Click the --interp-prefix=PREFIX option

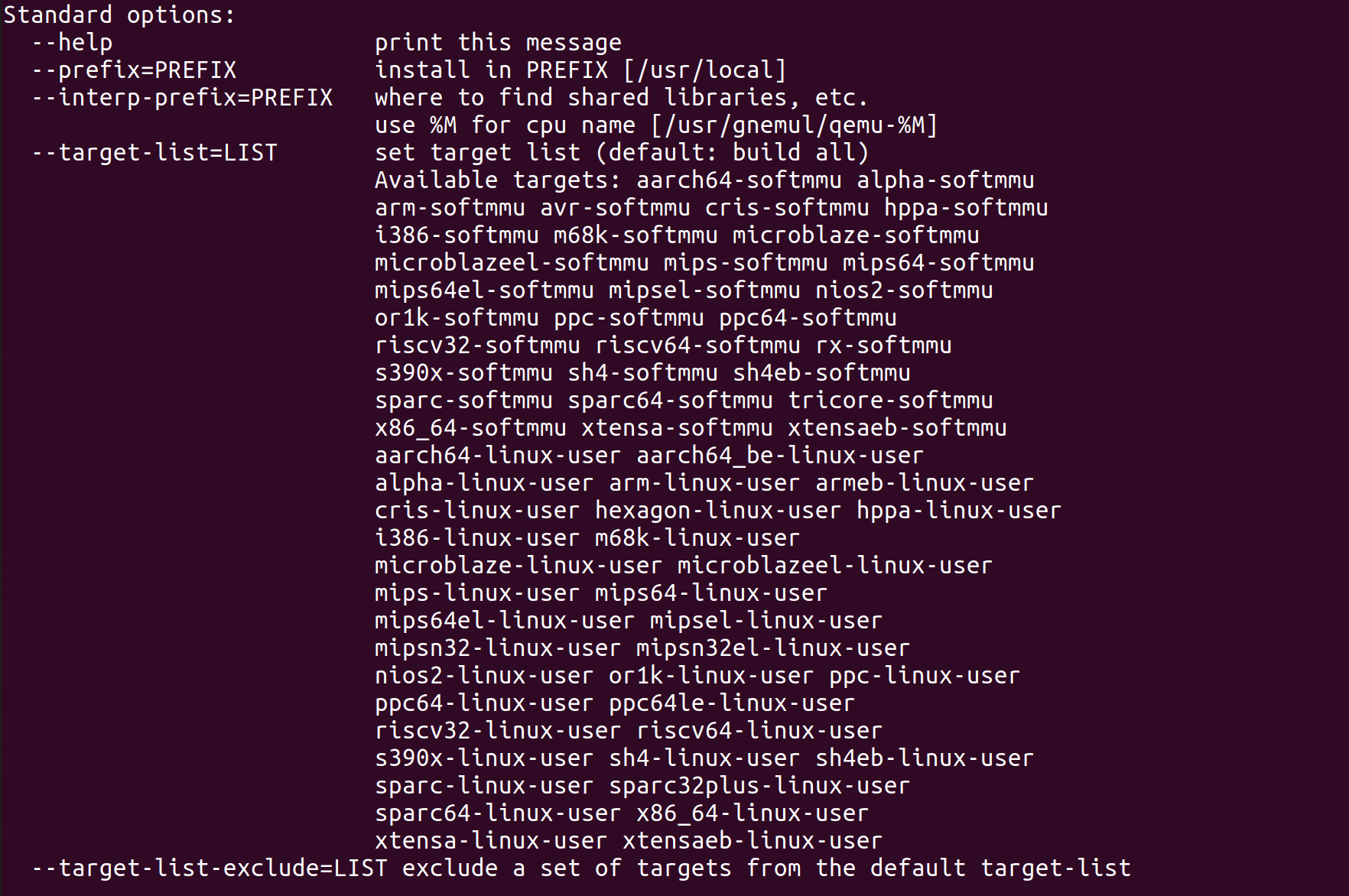(x=182, y=98)
